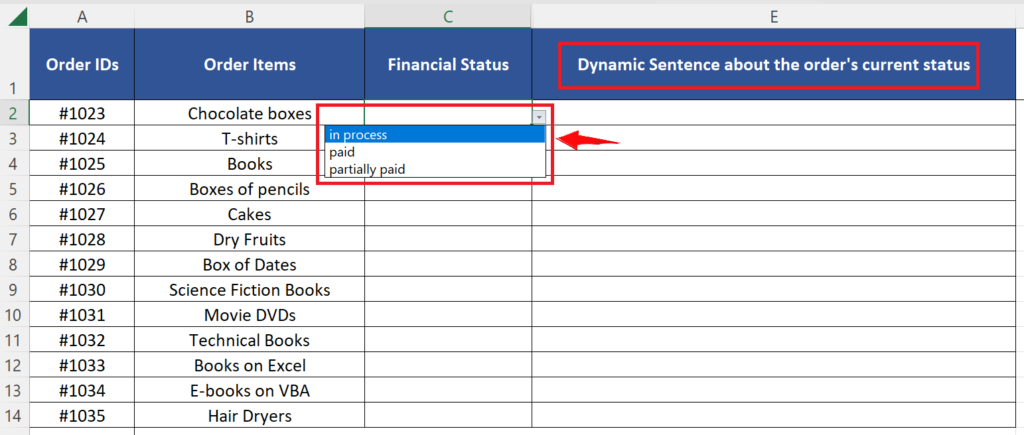Open the dropdown arrow in cell C2
This screenshot has height=435, width=1024.
point(539,116)
